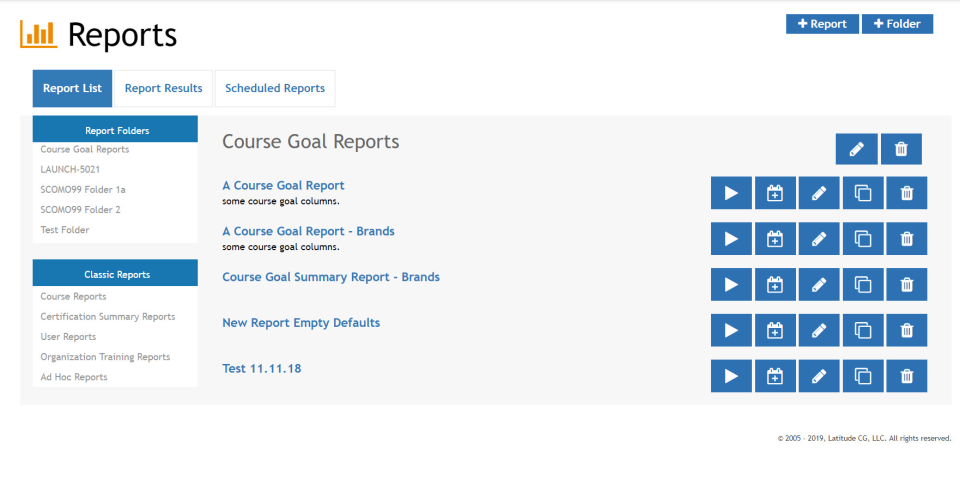Copy the Test 11.11.18 report
The image size is (960, 504).
pyautogui.click(x=863, y=376)
